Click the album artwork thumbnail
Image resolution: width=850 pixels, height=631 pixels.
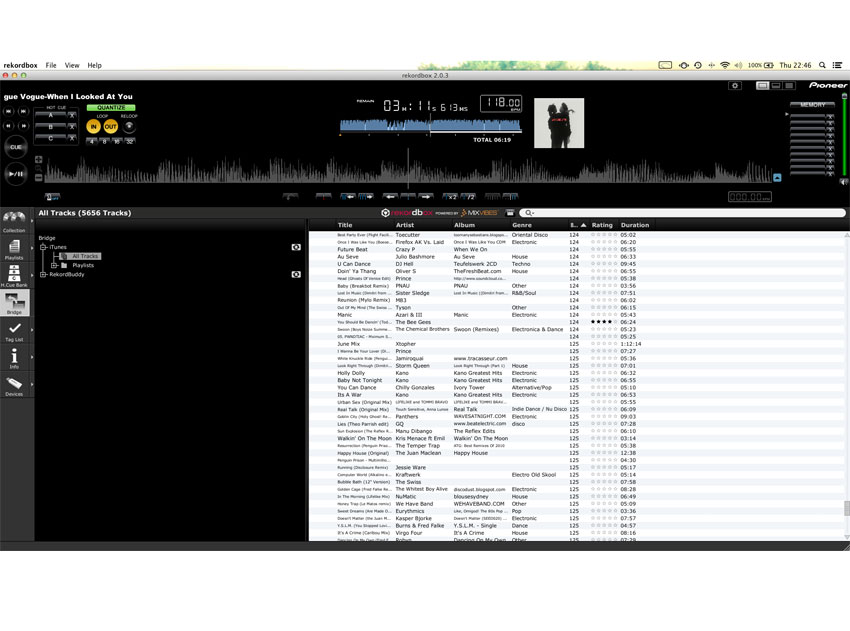coord(559,123)
